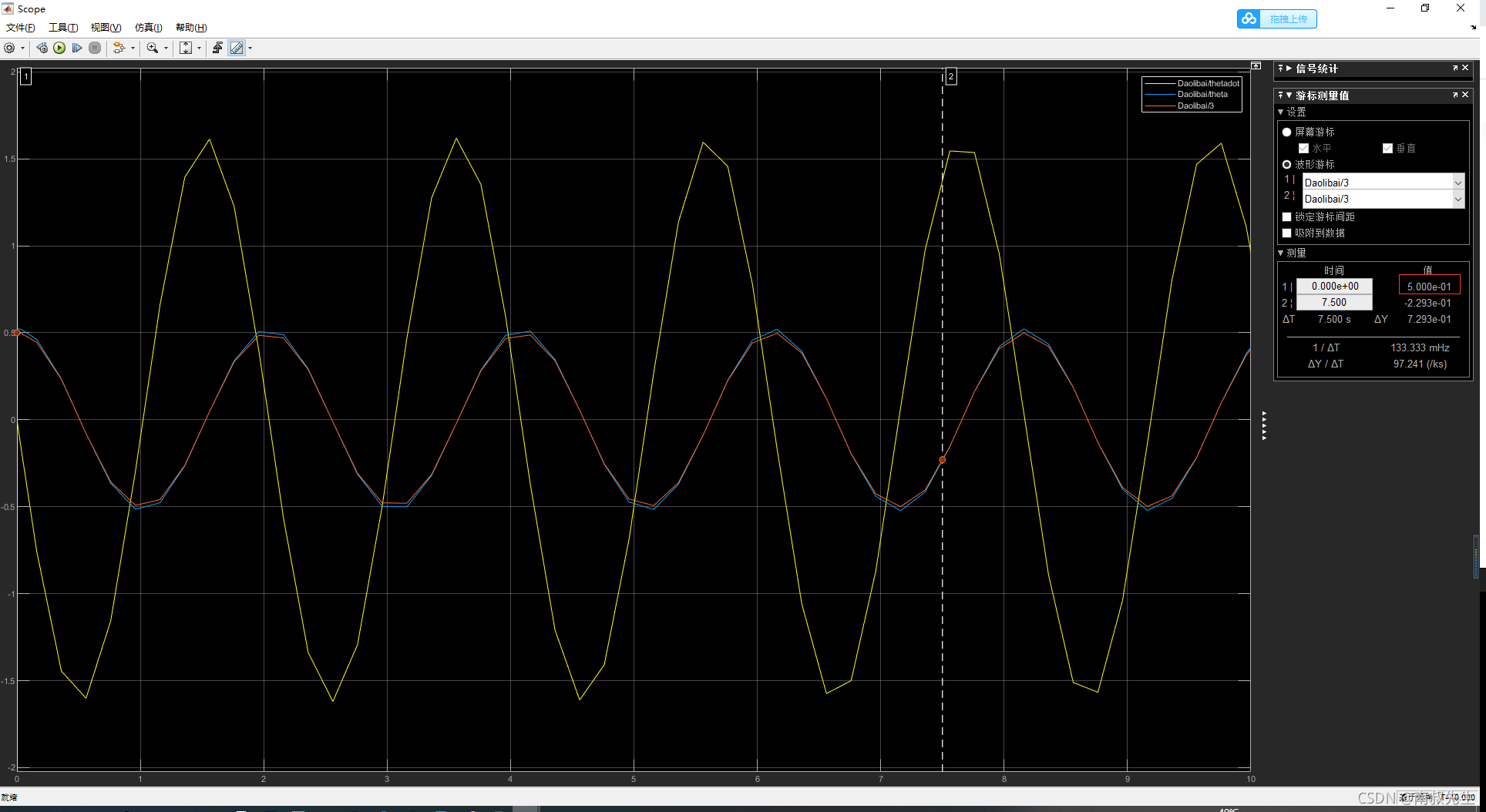The height and width of the screenshot is (812, 1486).
Task: Enable the 锁定游标间距 checkbox
Action: 1286,217
